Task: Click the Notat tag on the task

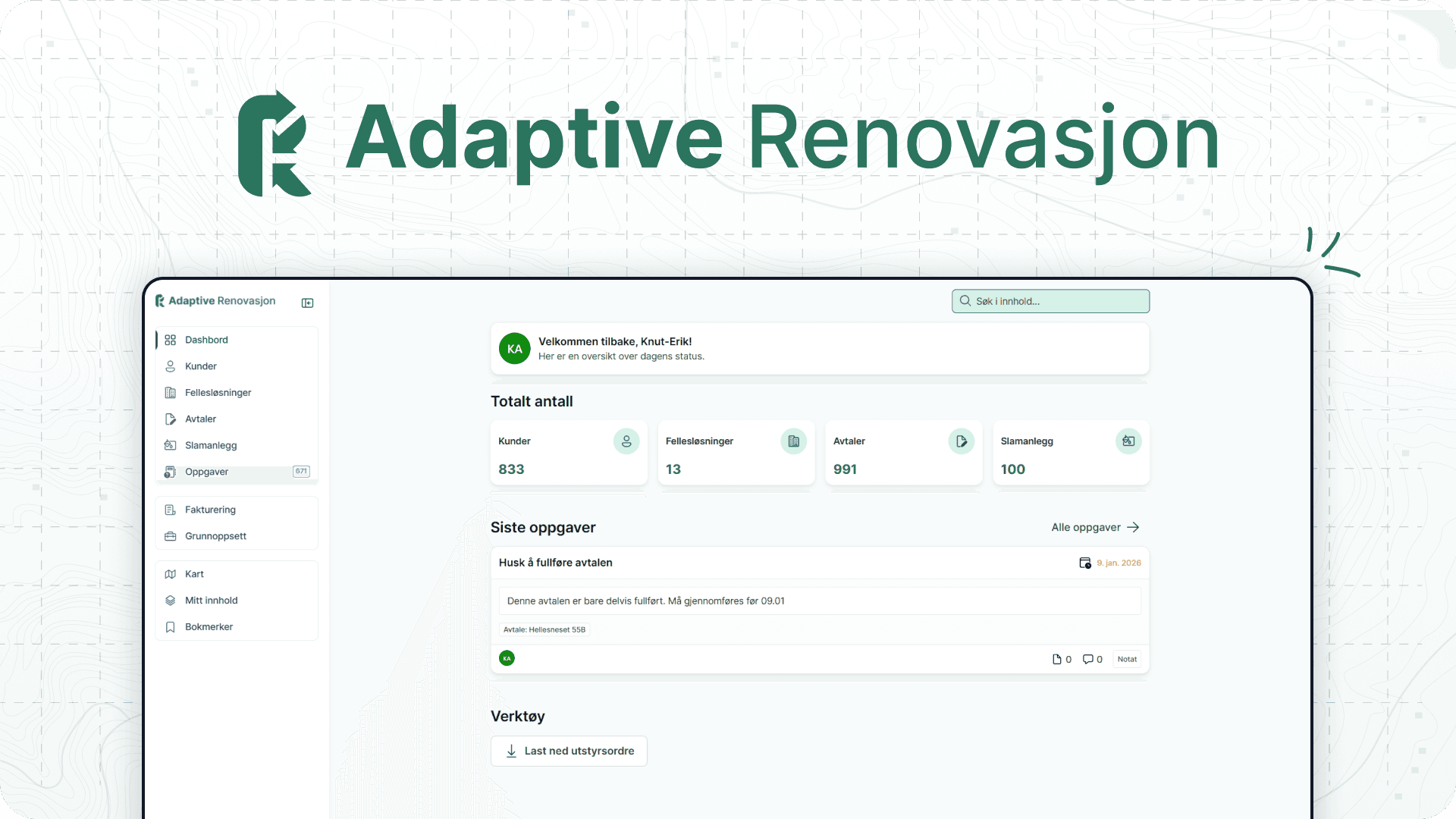Action: click(x=1127, y=659)
